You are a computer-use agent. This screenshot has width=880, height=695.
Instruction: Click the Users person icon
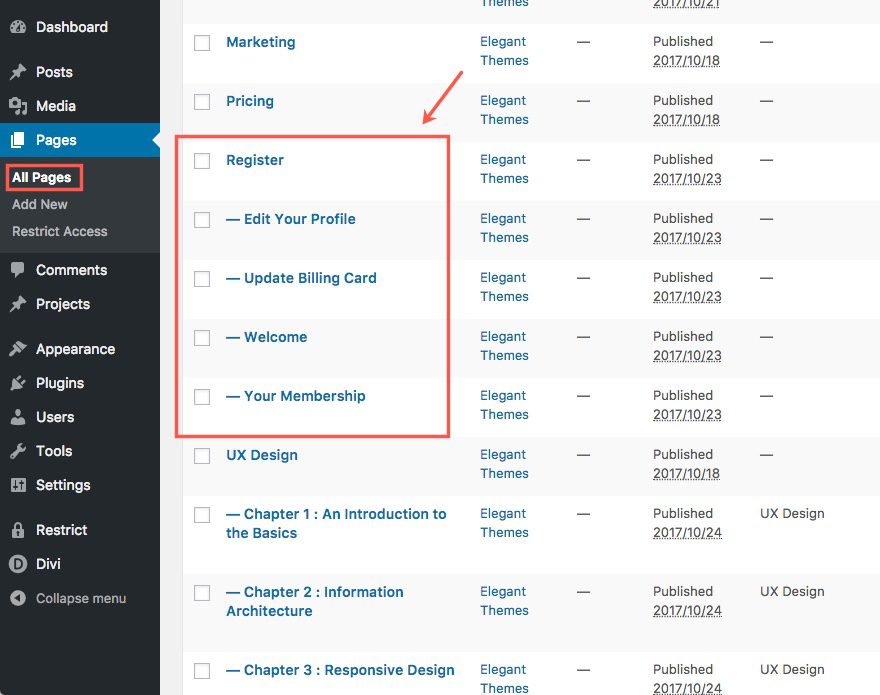[x=18, y=417]
